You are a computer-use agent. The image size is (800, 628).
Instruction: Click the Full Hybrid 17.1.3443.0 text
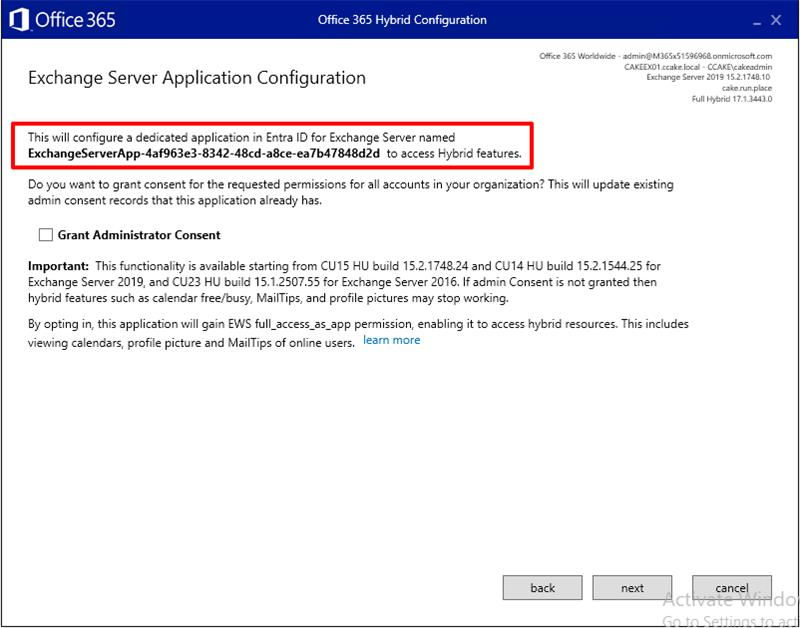(x=732, y=99)
